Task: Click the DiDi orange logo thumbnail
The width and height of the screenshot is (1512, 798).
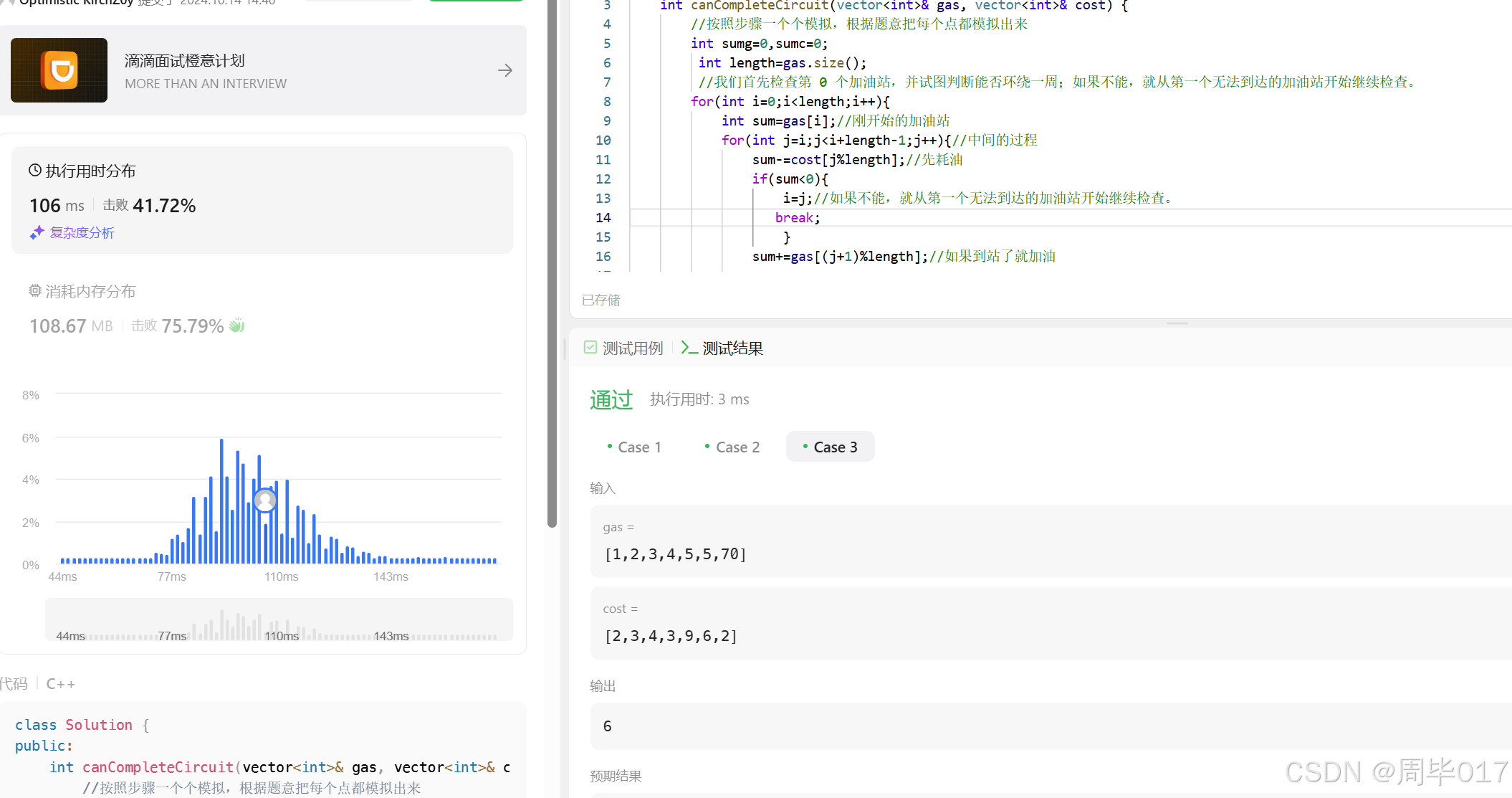Action: click(59, 70)
